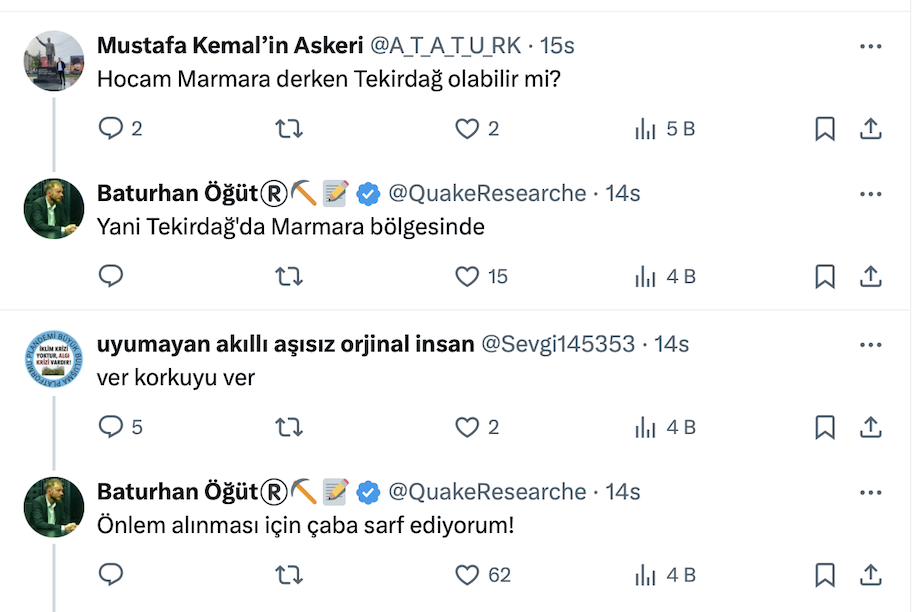Reply to 'Yani Tekirdağ'da Marmara bölgesinde' tweet
This screenshot has width=924, height=612.
pyautogui.click(x=111, y=276)
